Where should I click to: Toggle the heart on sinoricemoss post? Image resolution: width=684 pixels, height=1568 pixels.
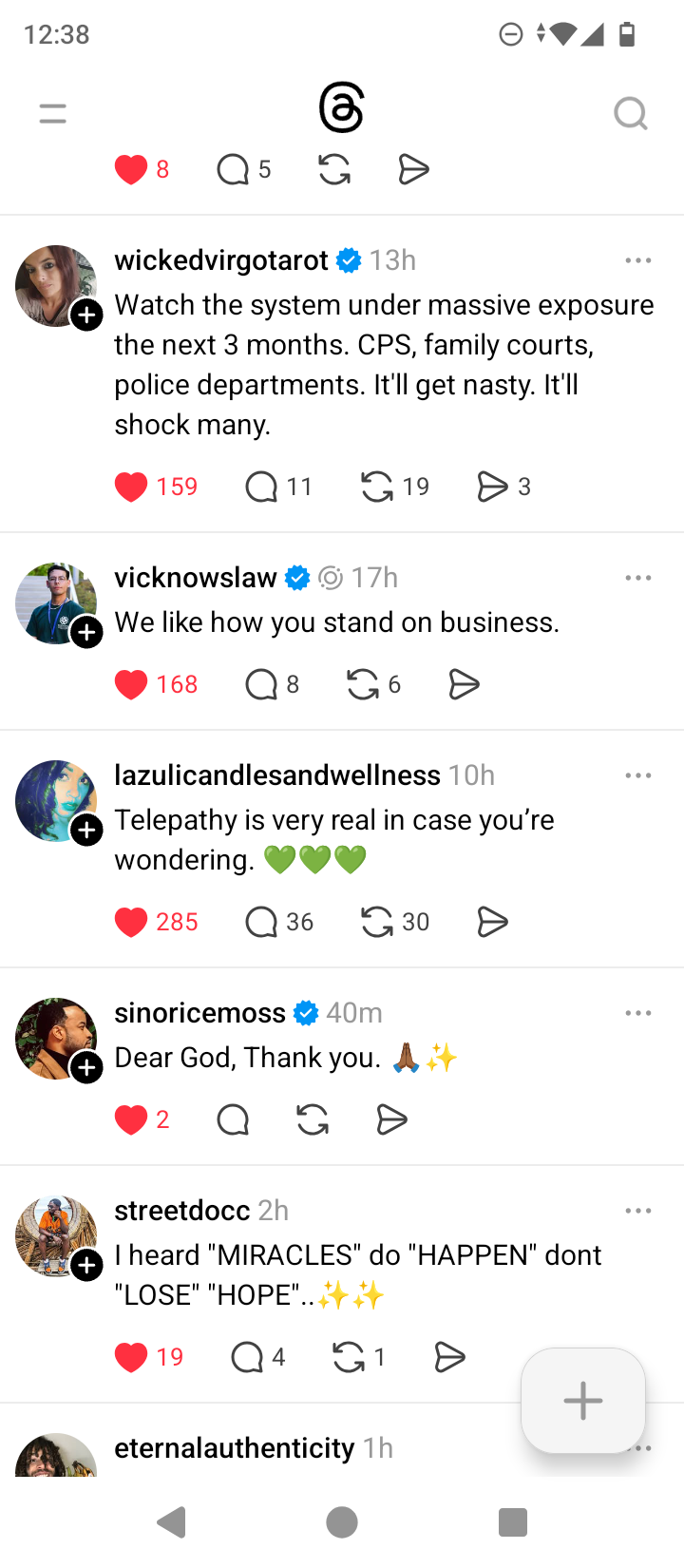click(x=131, y=1120)
